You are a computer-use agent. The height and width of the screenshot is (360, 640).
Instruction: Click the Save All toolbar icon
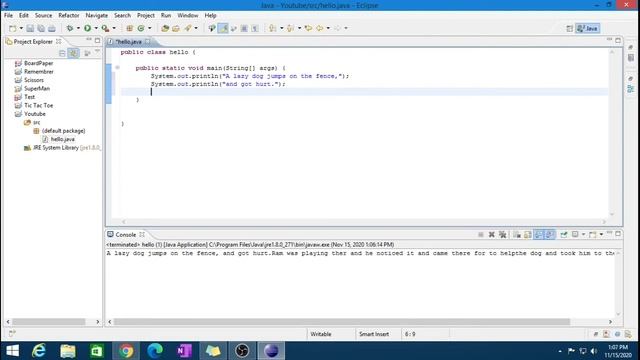tap(41, 28)
